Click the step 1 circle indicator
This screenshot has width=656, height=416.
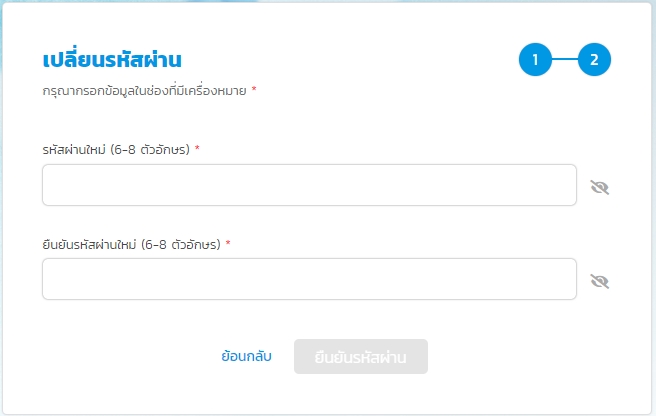[x=535, y=60]
